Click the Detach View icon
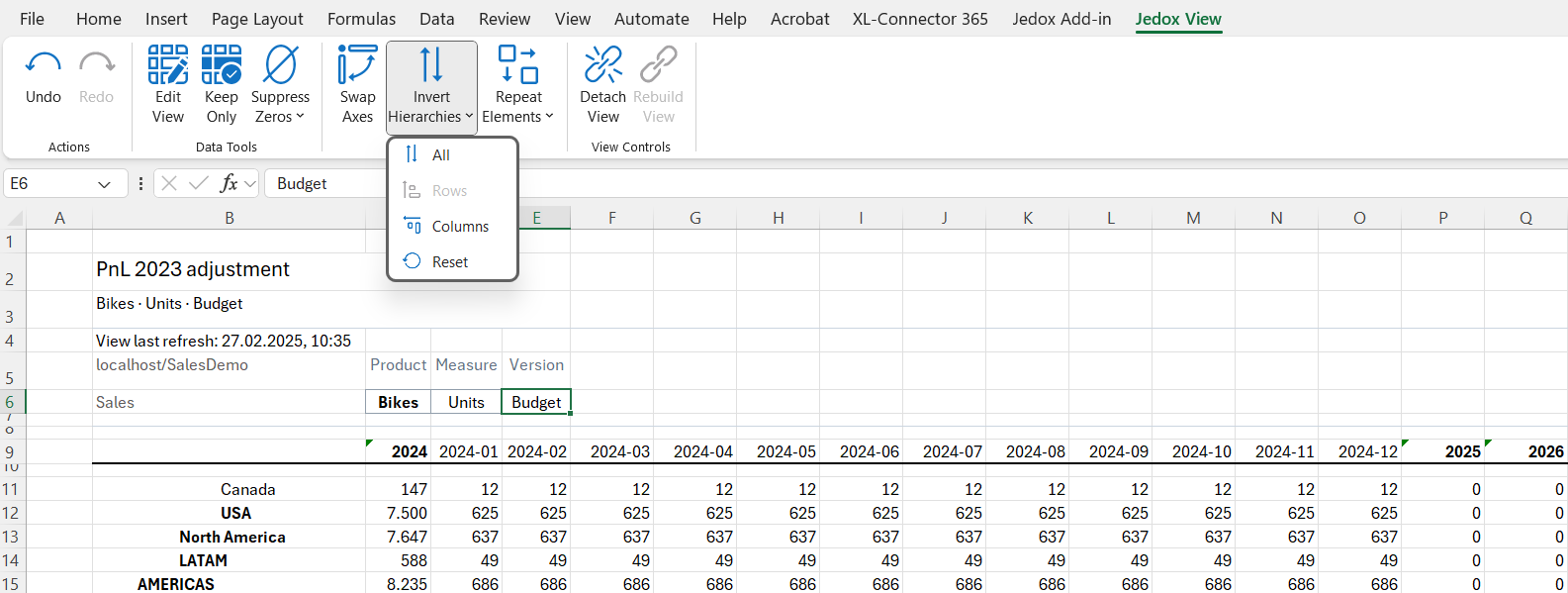Viewport: 1568px width, 593px height. click(x=602, y=65)
